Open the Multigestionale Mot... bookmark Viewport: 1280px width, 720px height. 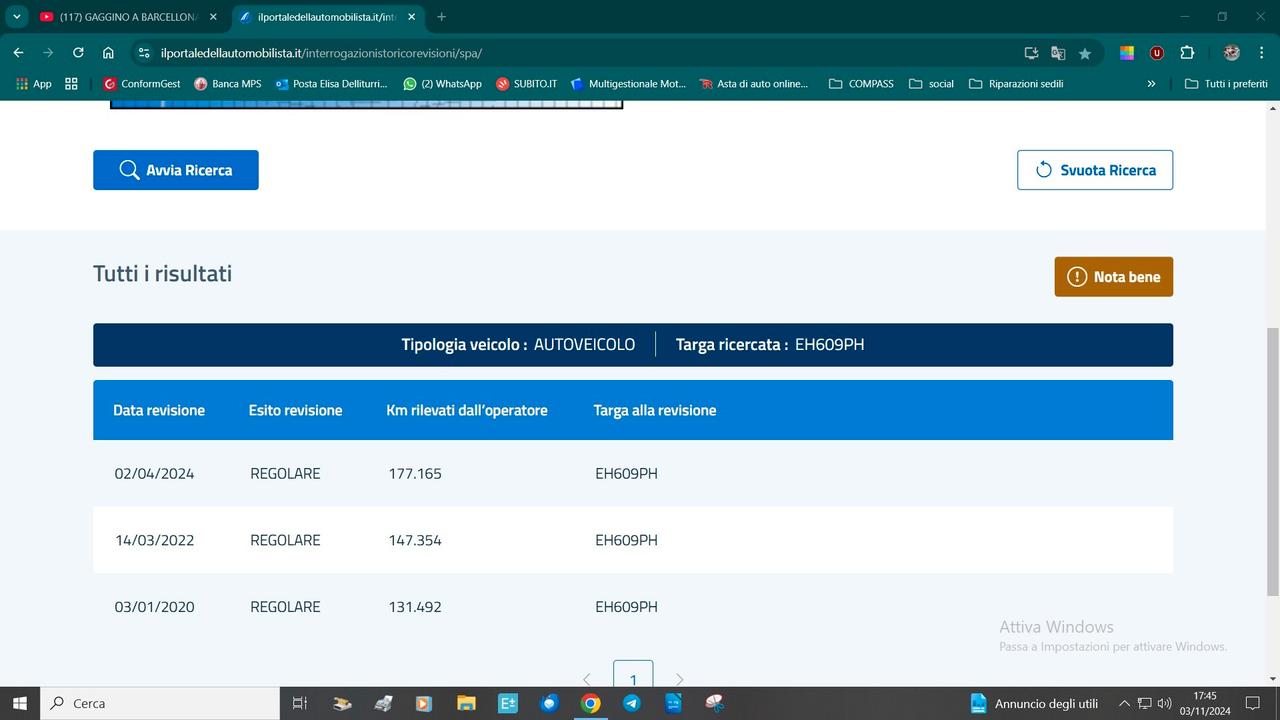[628, 84]
